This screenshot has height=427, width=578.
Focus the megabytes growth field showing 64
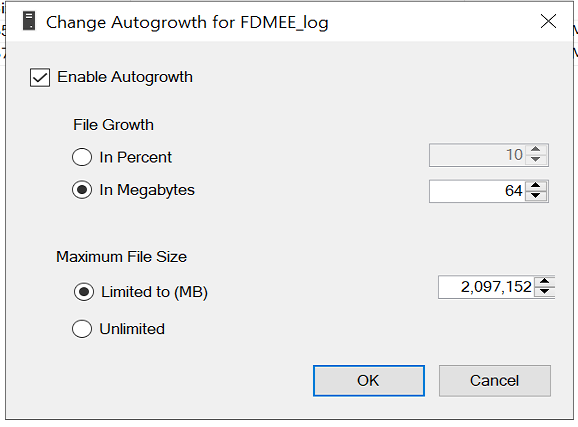478,191
